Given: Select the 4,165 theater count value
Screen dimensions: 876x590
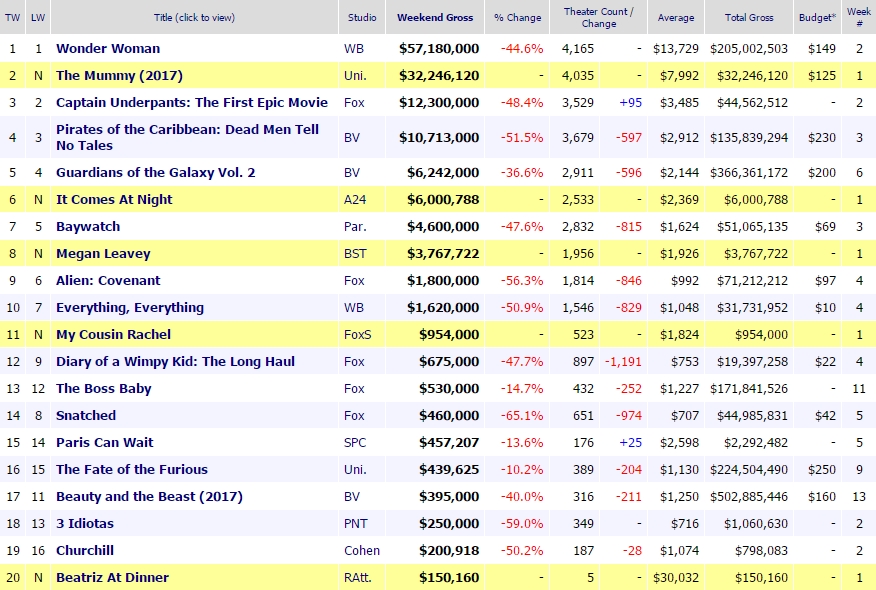Looking at the screenshot, I should tap(578, 49).
